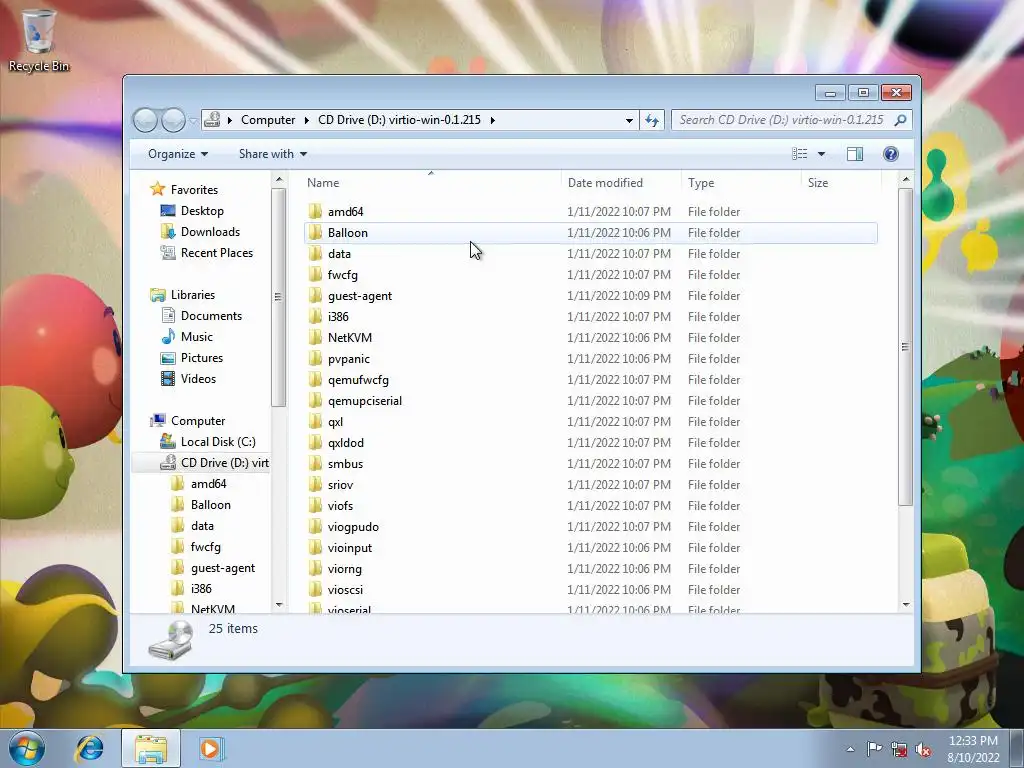The height and width of the screenshot is (768, 1024).
Task: Click the qemufwcfg folder icon
Action: click(315, 379)
